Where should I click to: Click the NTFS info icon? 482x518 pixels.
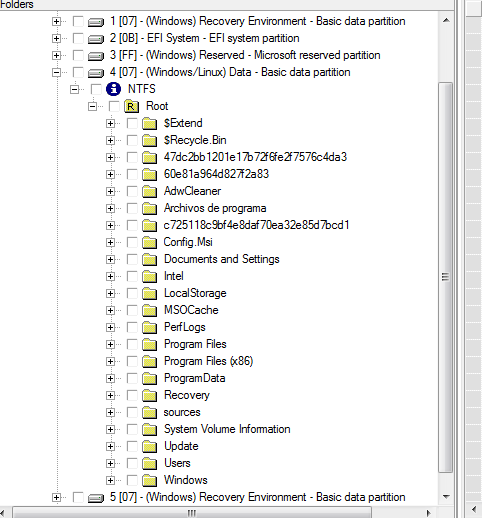(113, 89)
